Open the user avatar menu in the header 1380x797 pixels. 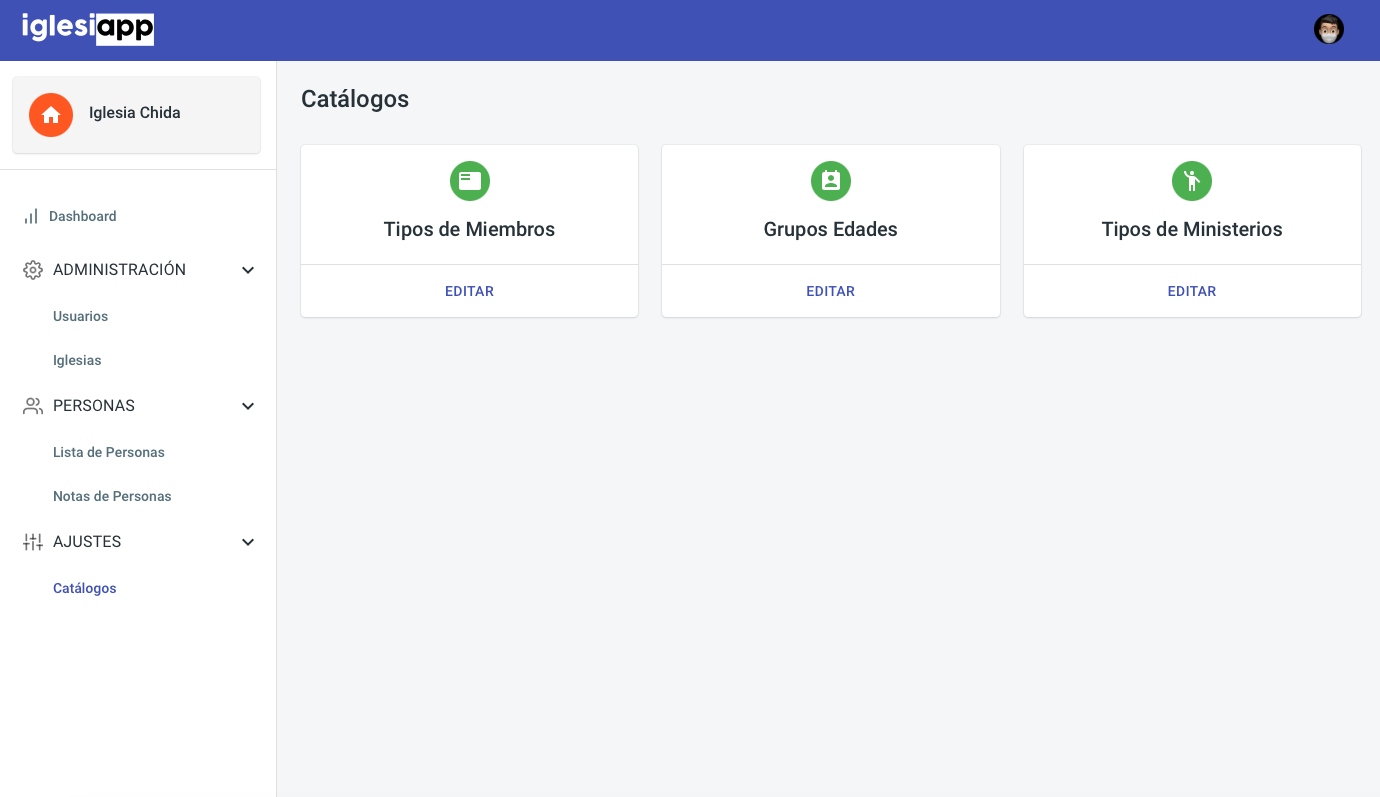1328,29
